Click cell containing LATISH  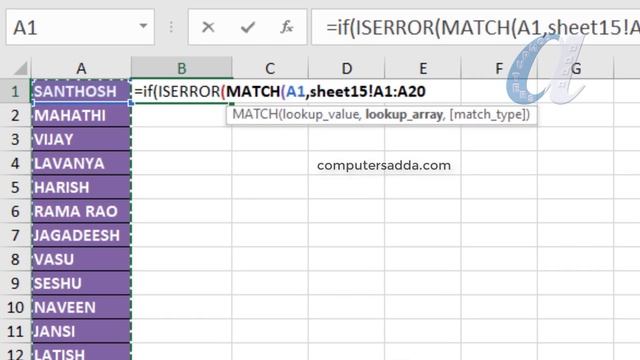point(81,352)
